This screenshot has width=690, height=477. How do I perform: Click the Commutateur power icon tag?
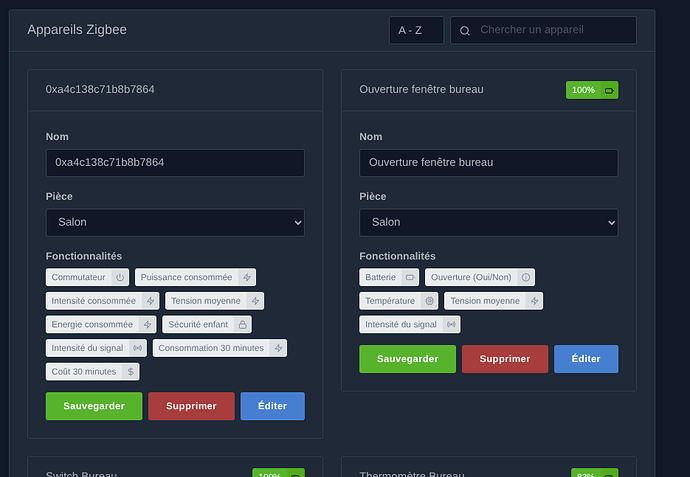pos(88,277)
